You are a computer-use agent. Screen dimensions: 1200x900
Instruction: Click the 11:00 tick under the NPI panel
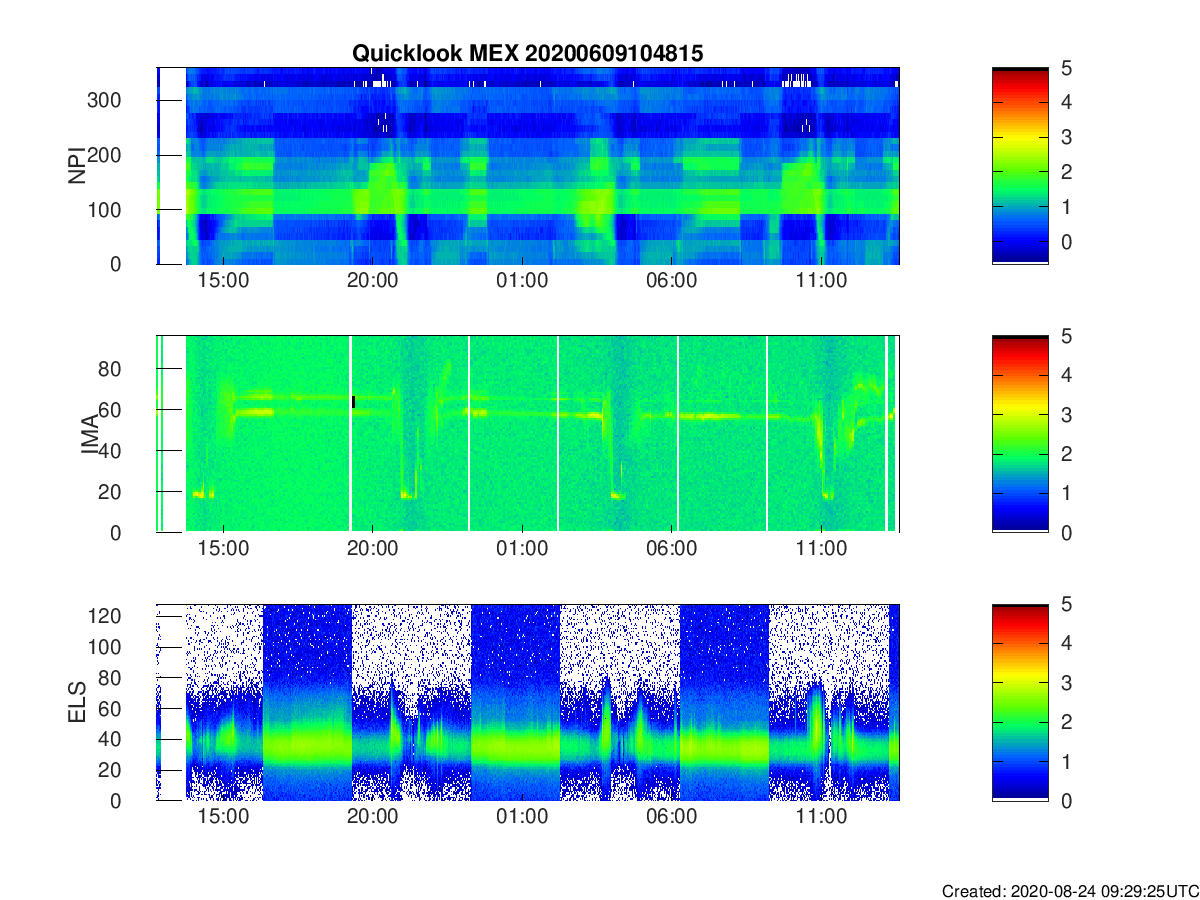coord(821,281)
